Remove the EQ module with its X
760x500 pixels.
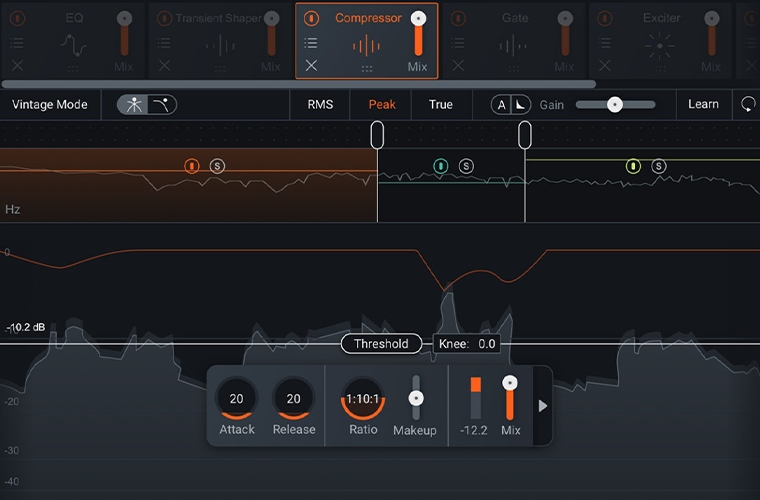[x=17, y=65]
